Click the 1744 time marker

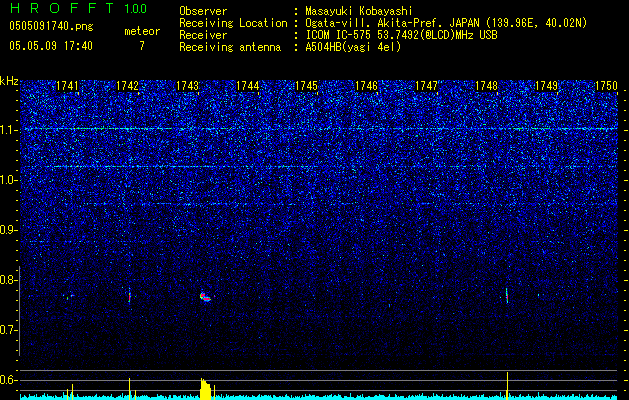point(248,86)
